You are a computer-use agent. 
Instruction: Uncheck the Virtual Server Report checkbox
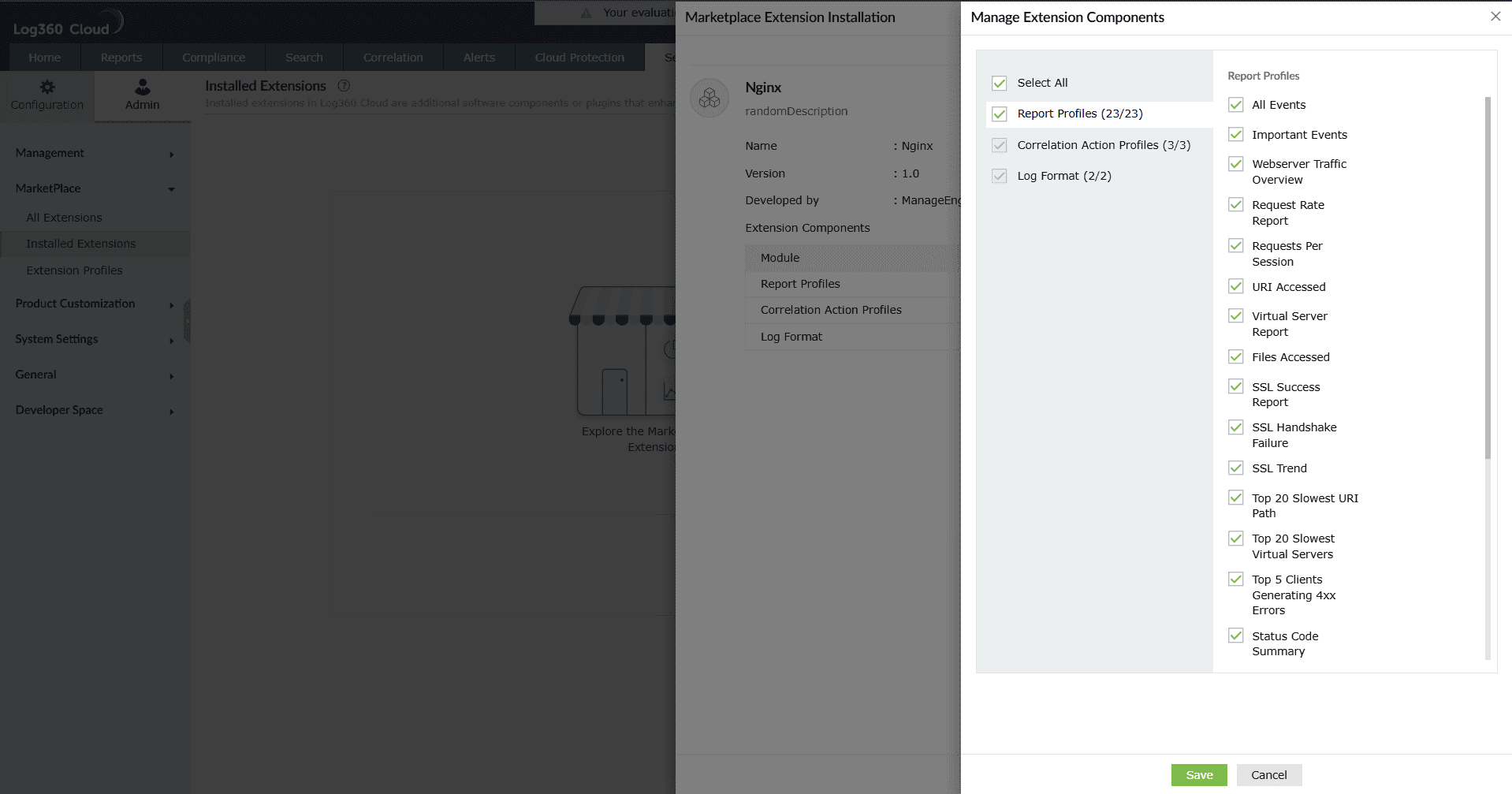pyautogui.click(x=1236, y=316)
